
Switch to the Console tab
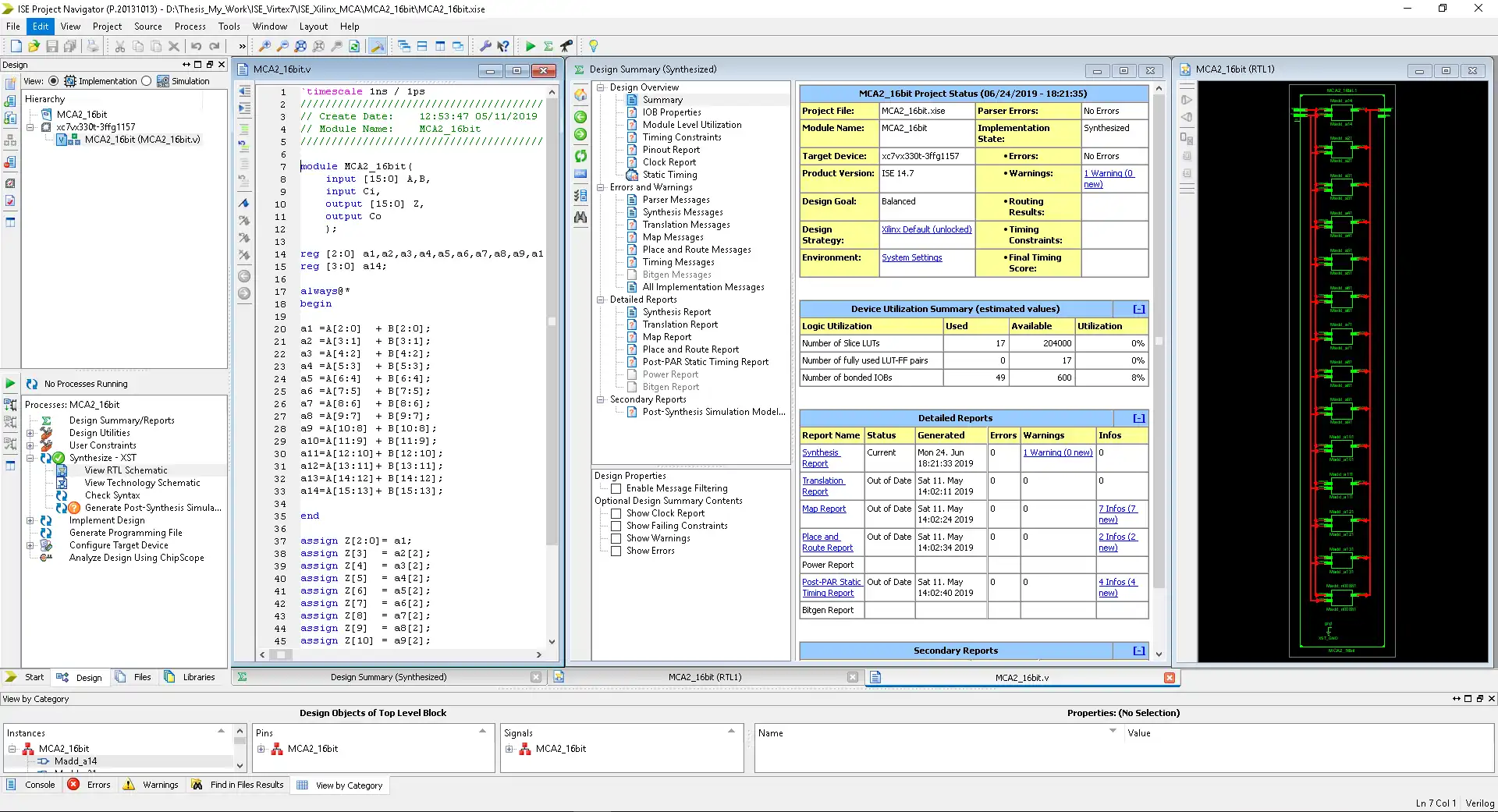31,785
